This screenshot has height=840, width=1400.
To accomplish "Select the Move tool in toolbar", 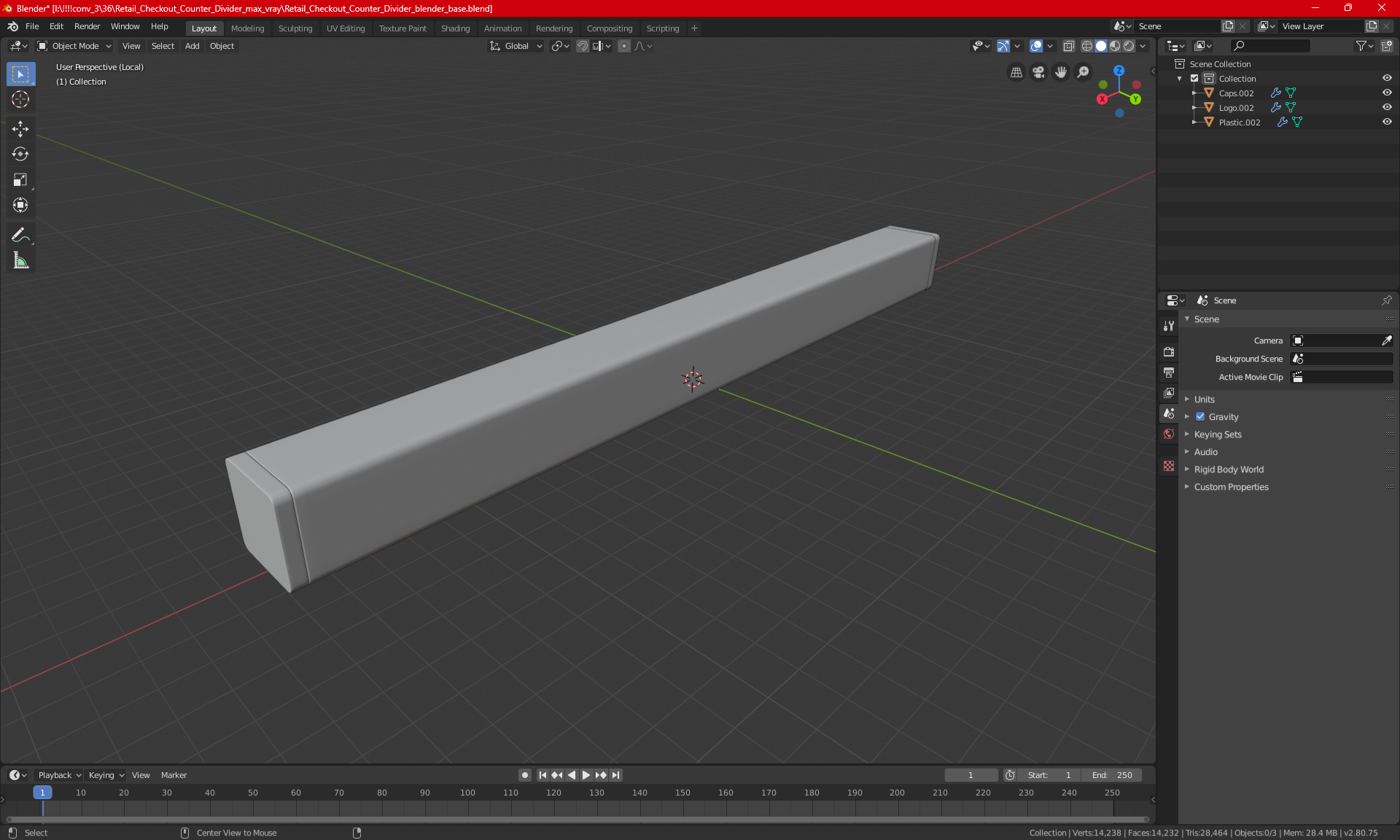I will pyautogui.click(x=20, y=129).
